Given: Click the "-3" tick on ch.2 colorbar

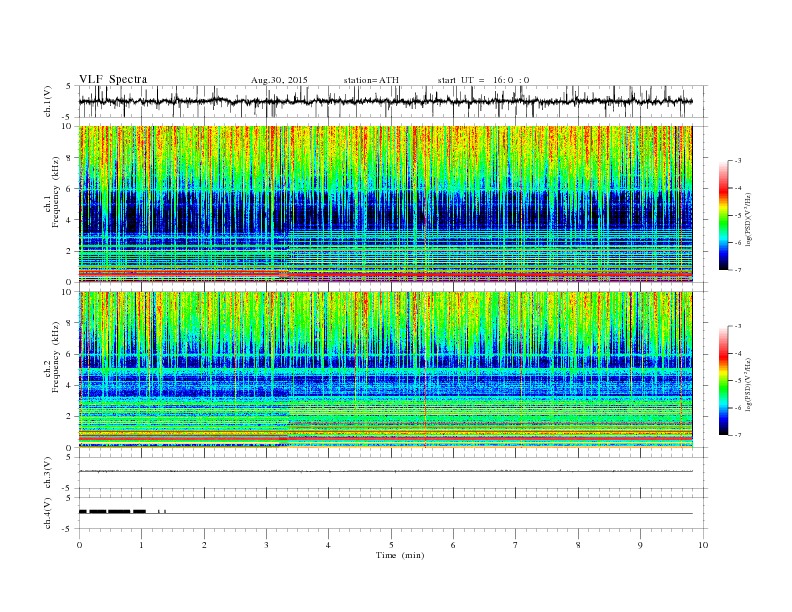Looking at the screenshot, I should (738, 326).
